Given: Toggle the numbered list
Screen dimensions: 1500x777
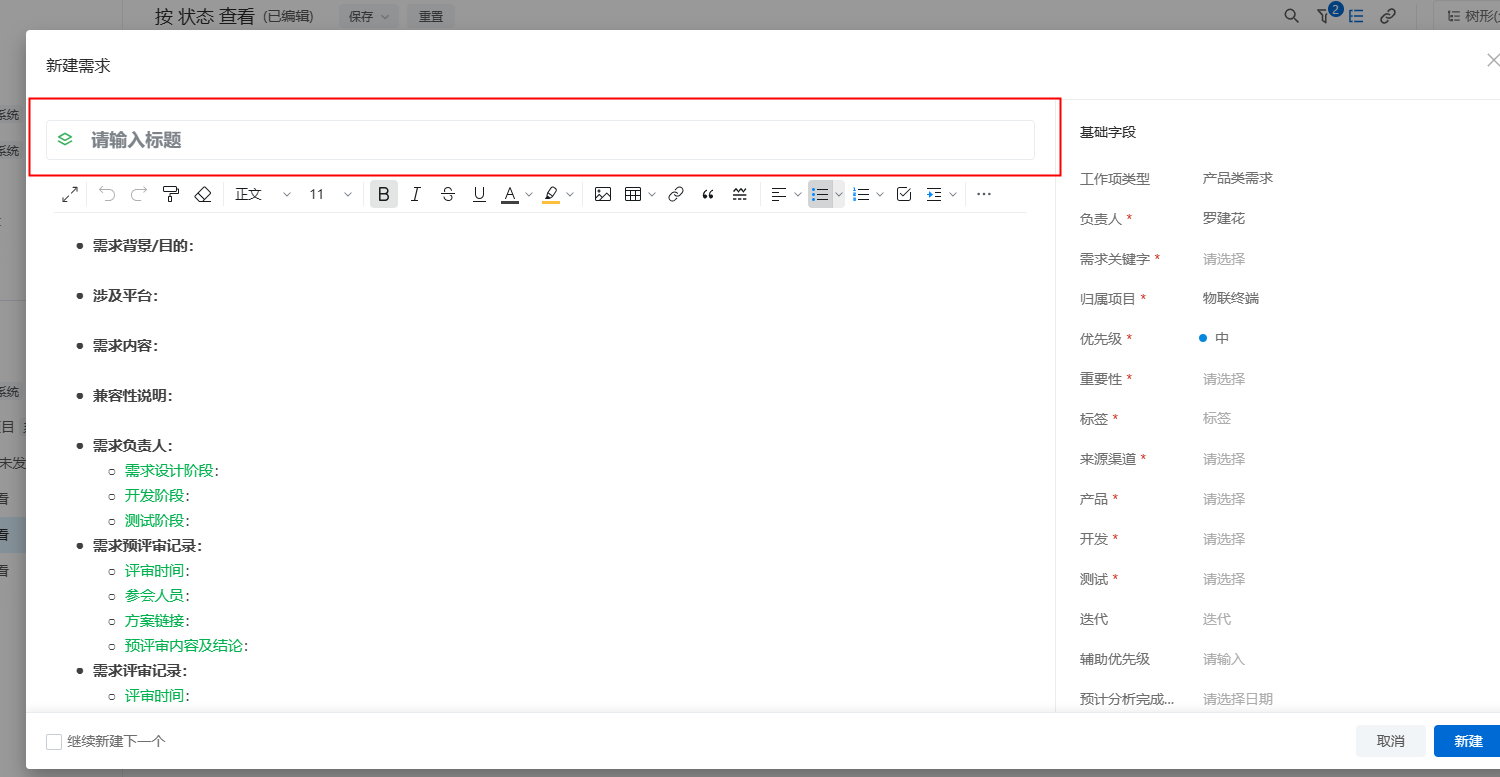Looking at the screenshot, I should click(x=861, y=194).
